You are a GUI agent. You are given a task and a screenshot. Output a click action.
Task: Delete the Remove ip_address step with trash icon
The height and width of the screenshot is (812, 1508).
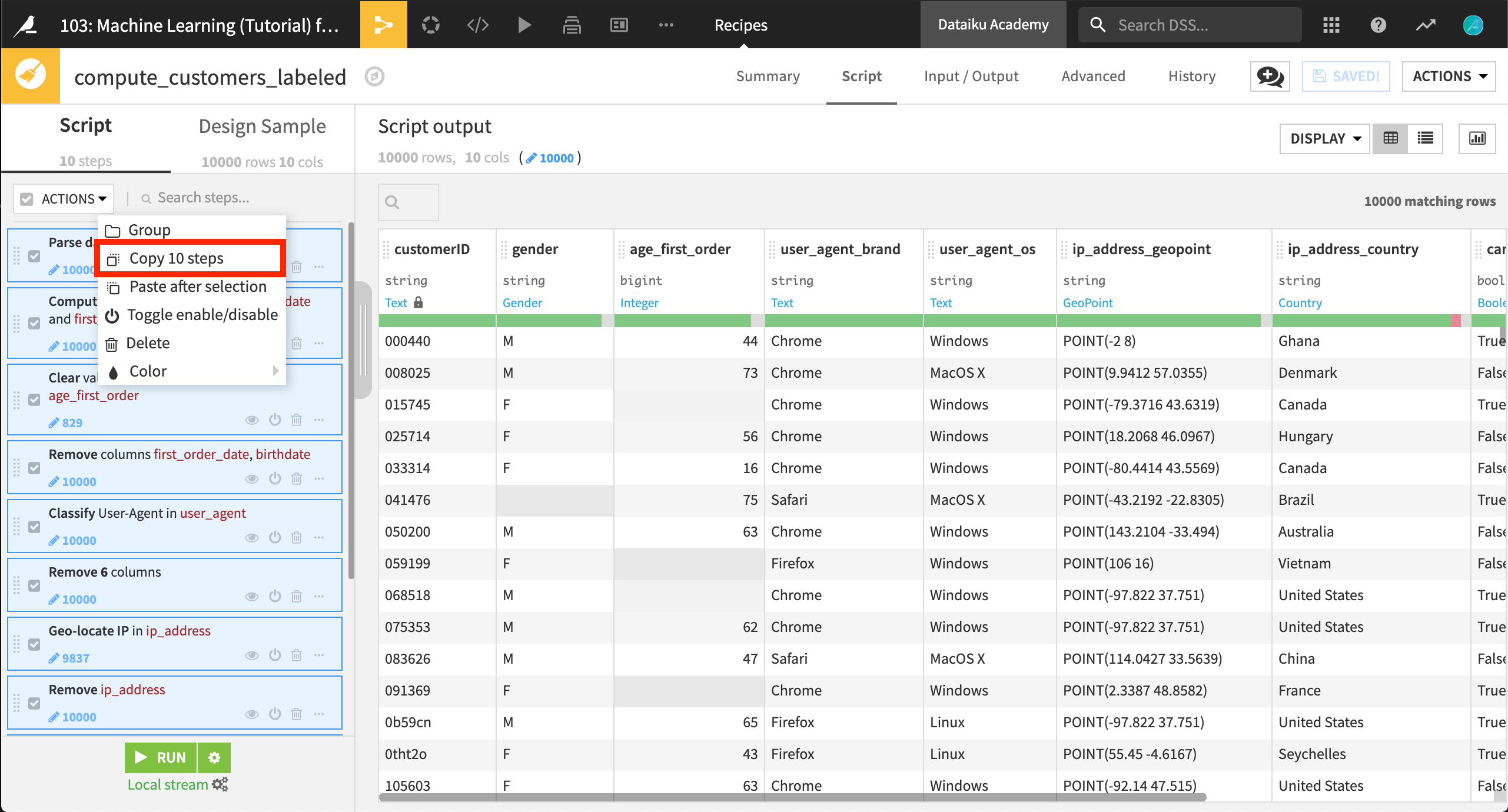[x=297, y=714]
